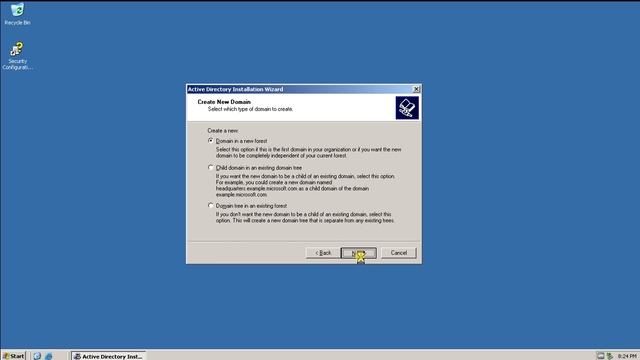Click the system clock showing 8:24 PM
Viewport: 640px width, 360px height.
(627, 356)
